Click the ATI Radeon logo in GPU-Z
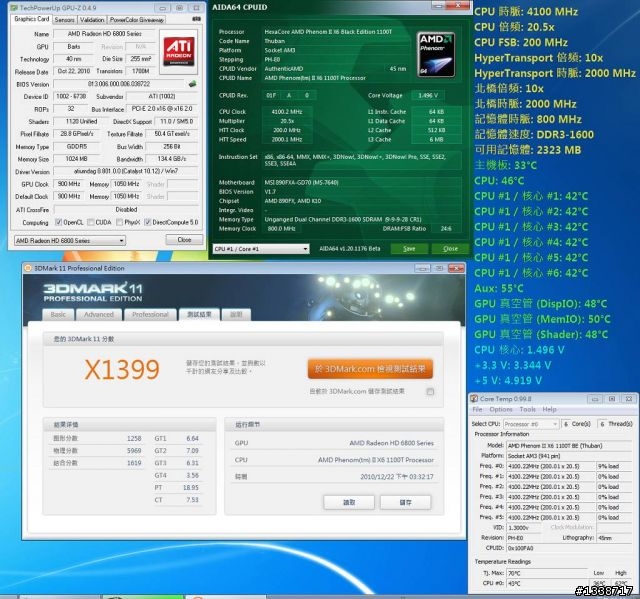Viewport: 640px width, 599px height. coord(178,51)
